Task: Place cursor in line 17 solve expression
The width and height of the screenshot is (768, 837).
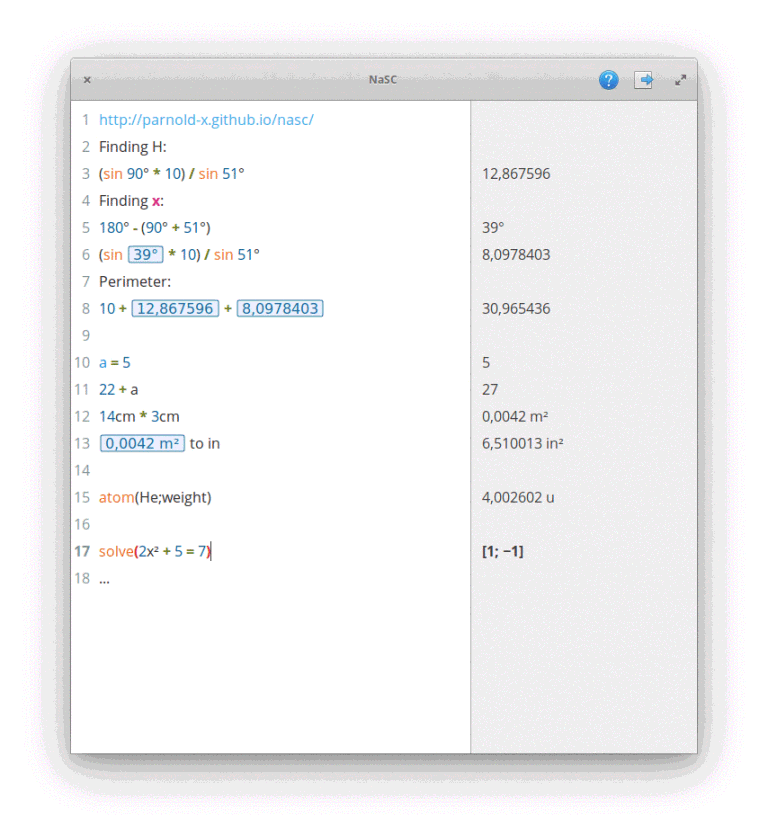Action: click(155, 552)
